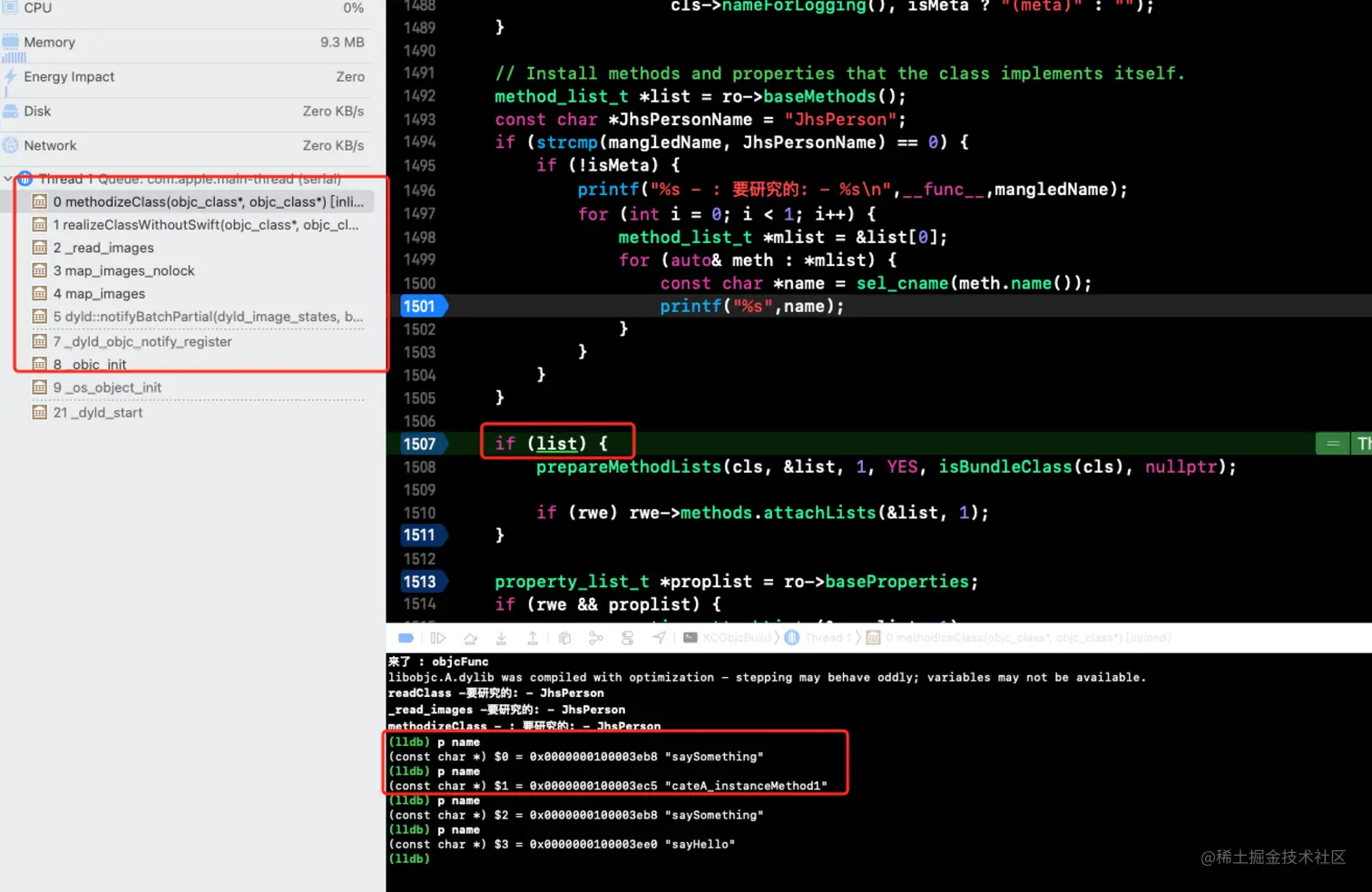Click baseProperties on line 1513
Image resolution: width=1372 pixels, height=892 pixels.
(x=897, y=582)
